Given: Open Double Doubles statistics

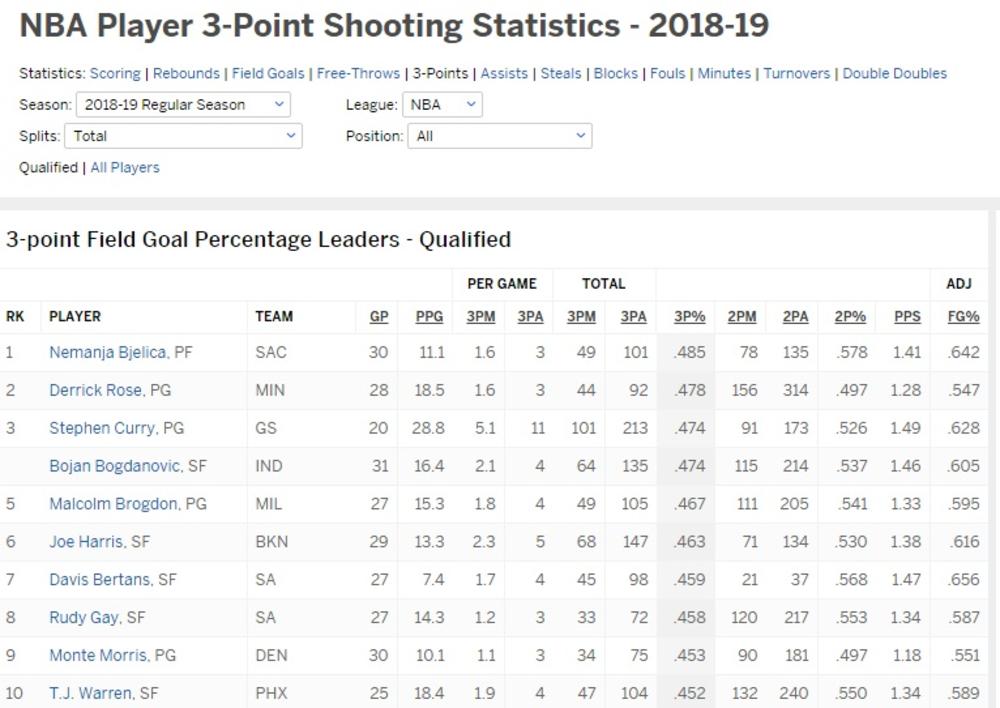Looking at the screenshot, I should (895, 73).
